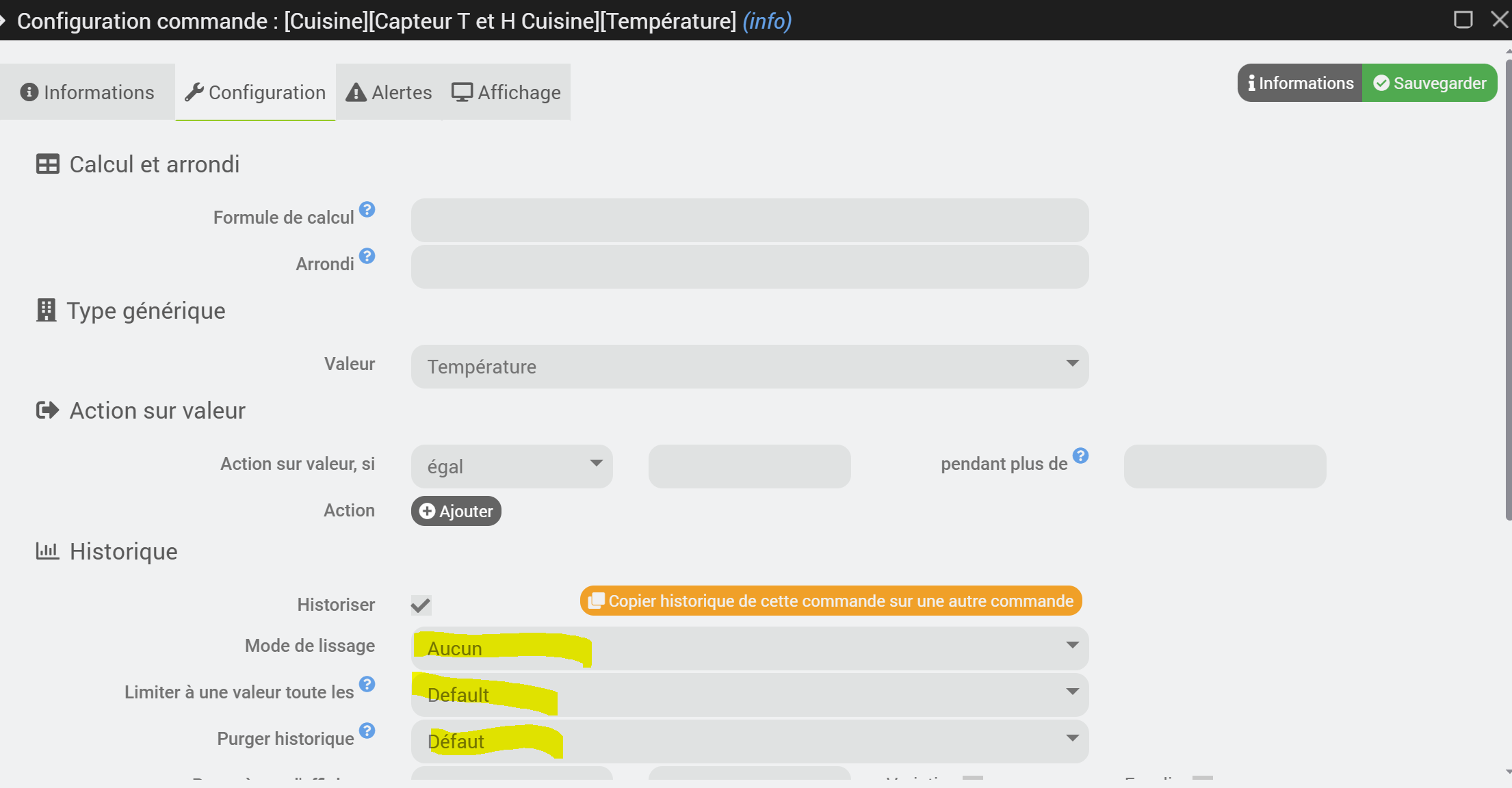Click help icon beside Formule de calcul
The height and width of the screenshot is (788, 1512).
[367, 209]
